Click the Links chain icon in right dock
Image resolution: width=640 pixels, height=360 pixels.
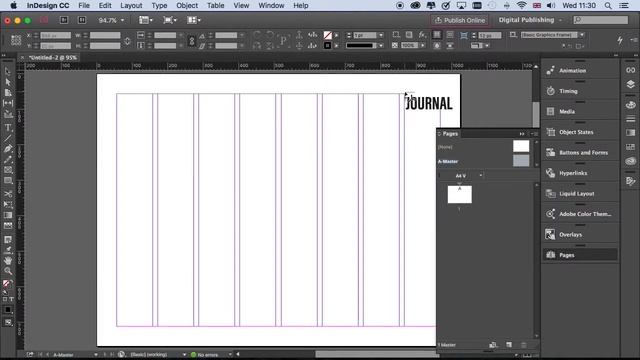[x=631, y=70]
